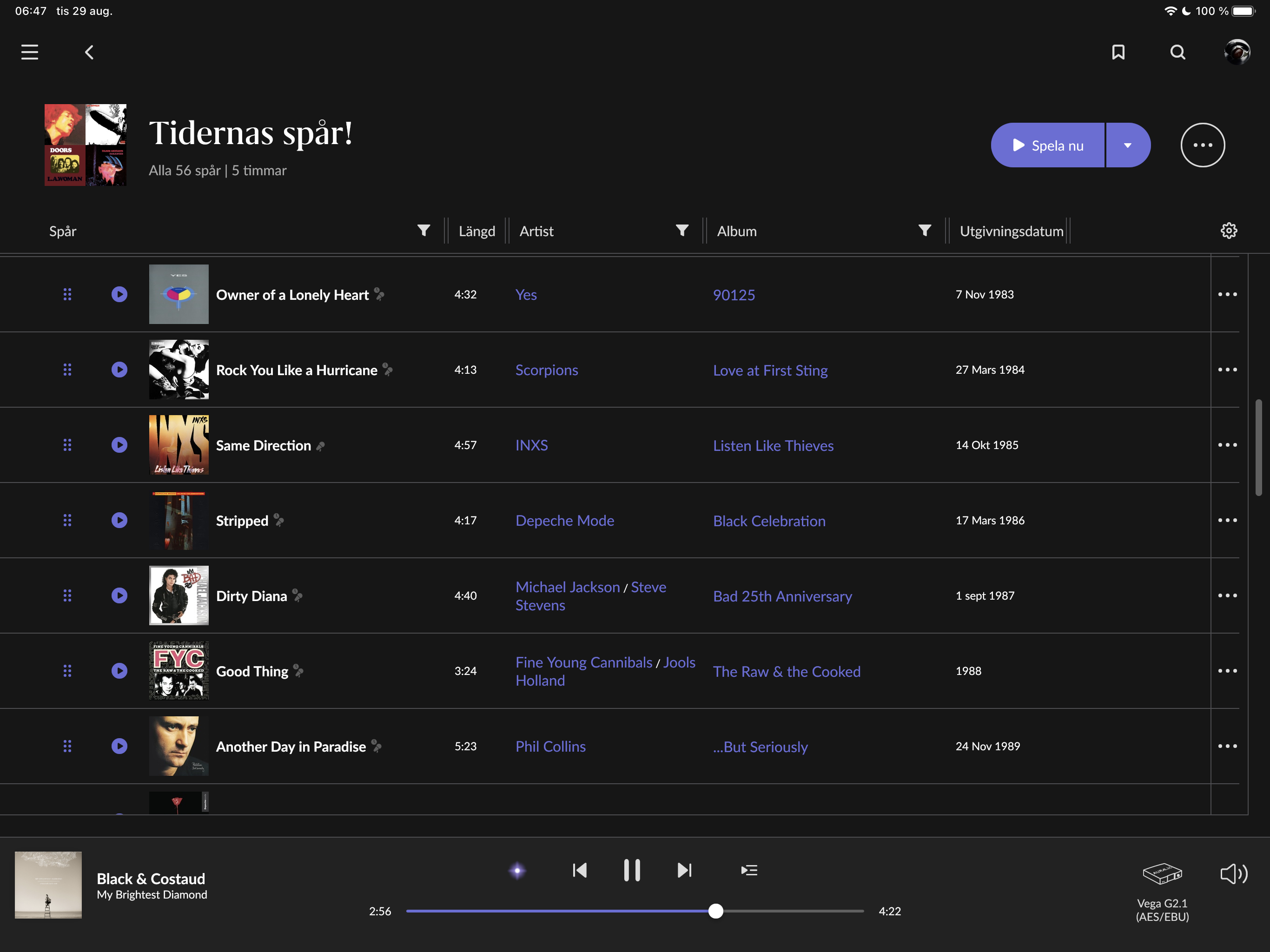1270x952 pixels.
Task: Select the Vega G2.1 audio zone icon
Action: coord(1162,873)
